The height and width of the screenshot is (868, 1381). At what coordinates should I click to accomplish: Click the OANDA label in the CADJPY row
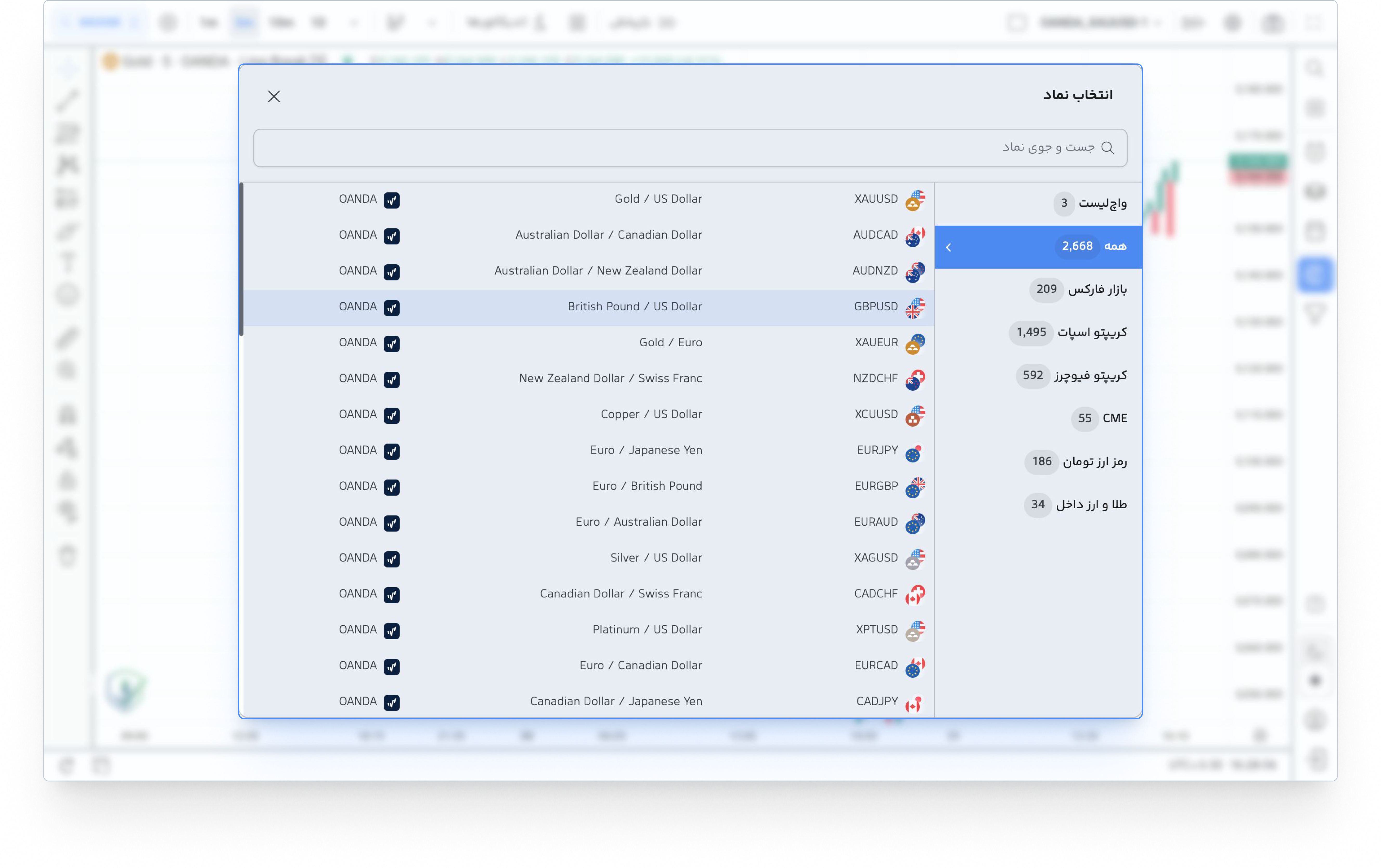(358, 701)
